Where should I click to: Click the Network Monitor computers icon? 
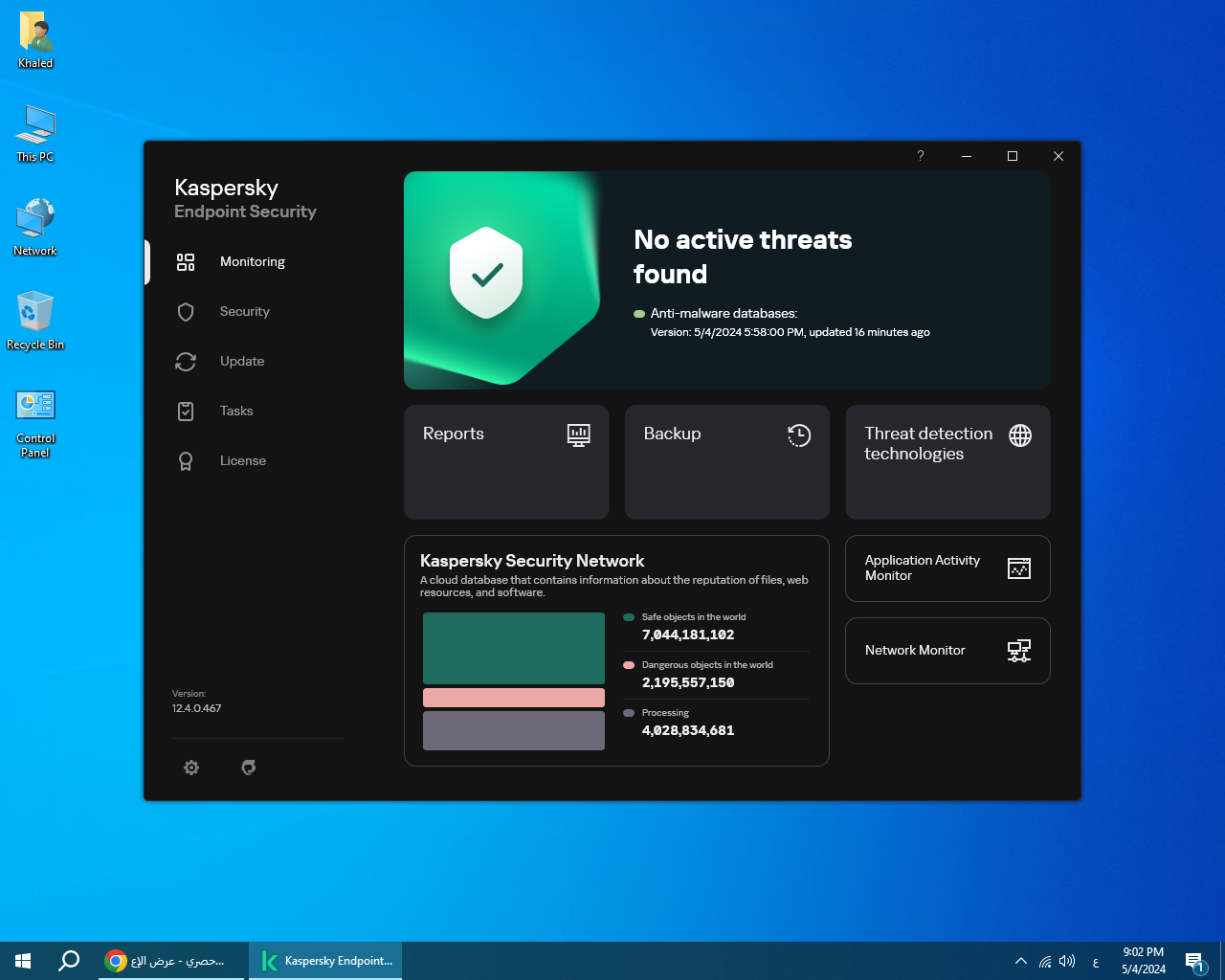point(1019,651)
